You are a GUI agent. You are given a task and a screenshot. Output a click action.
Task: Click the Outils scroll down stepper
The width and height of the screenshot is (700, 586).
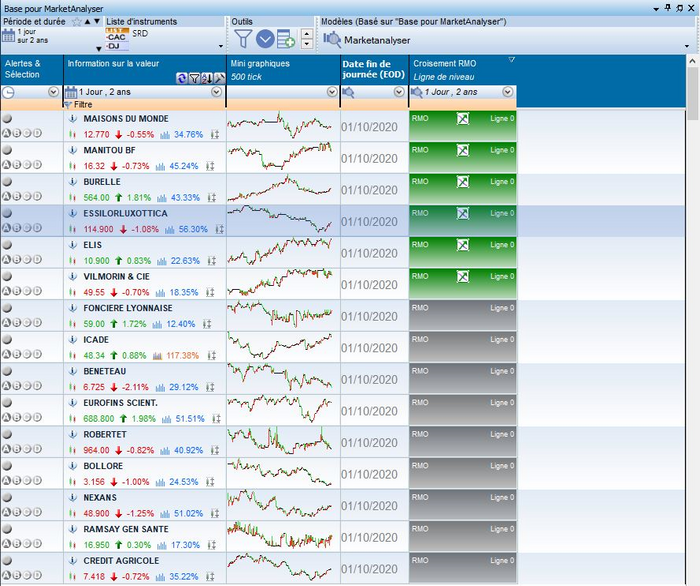[307, 44]
